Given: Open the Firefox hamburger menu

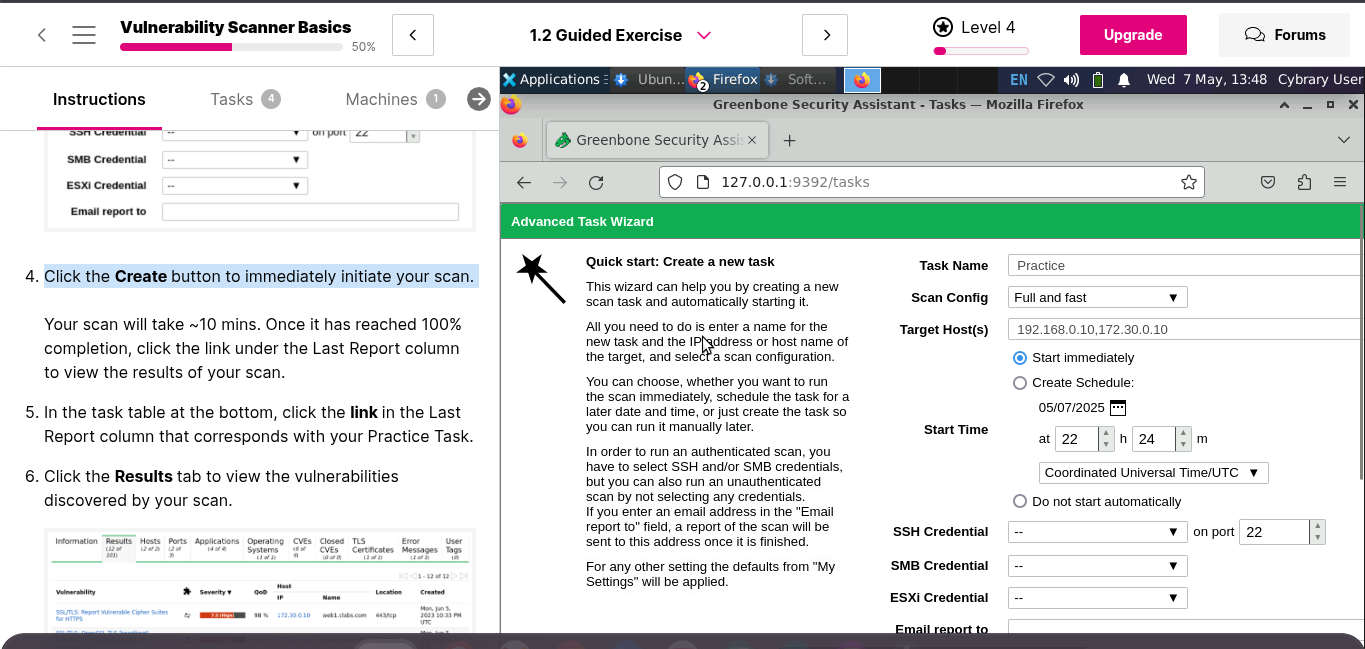Looking at the screenshot, I should (x=1340, y=182).
